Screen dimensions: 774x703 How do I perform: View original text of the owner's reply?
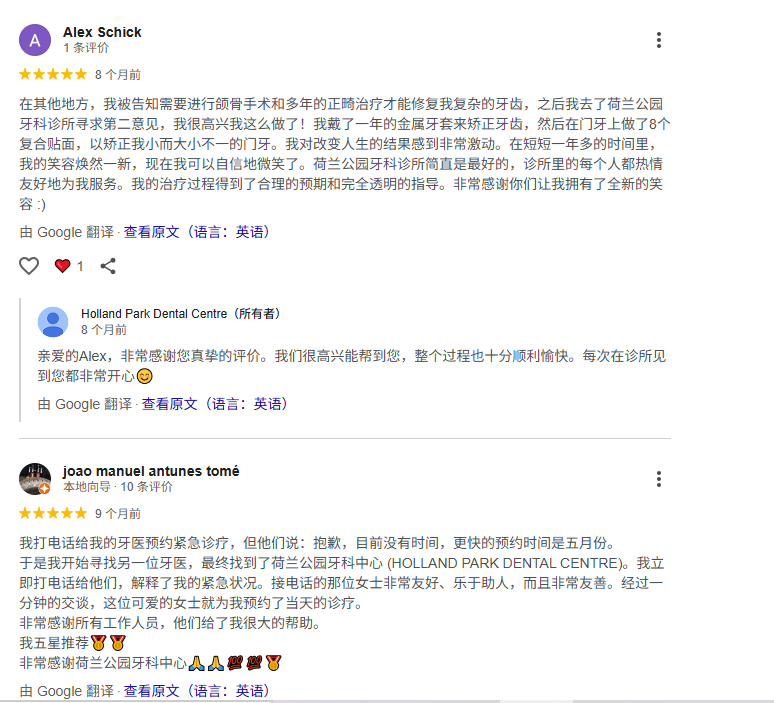click(x=215, y=404)
